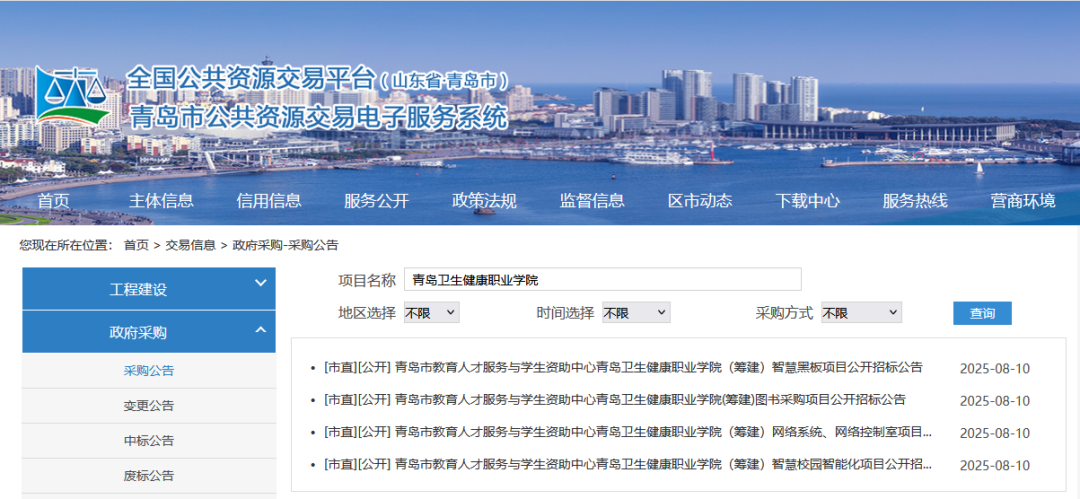1080x499 pixels.
Task: Open the 采购方式 dropdown
Action: [x=861, y=313]
